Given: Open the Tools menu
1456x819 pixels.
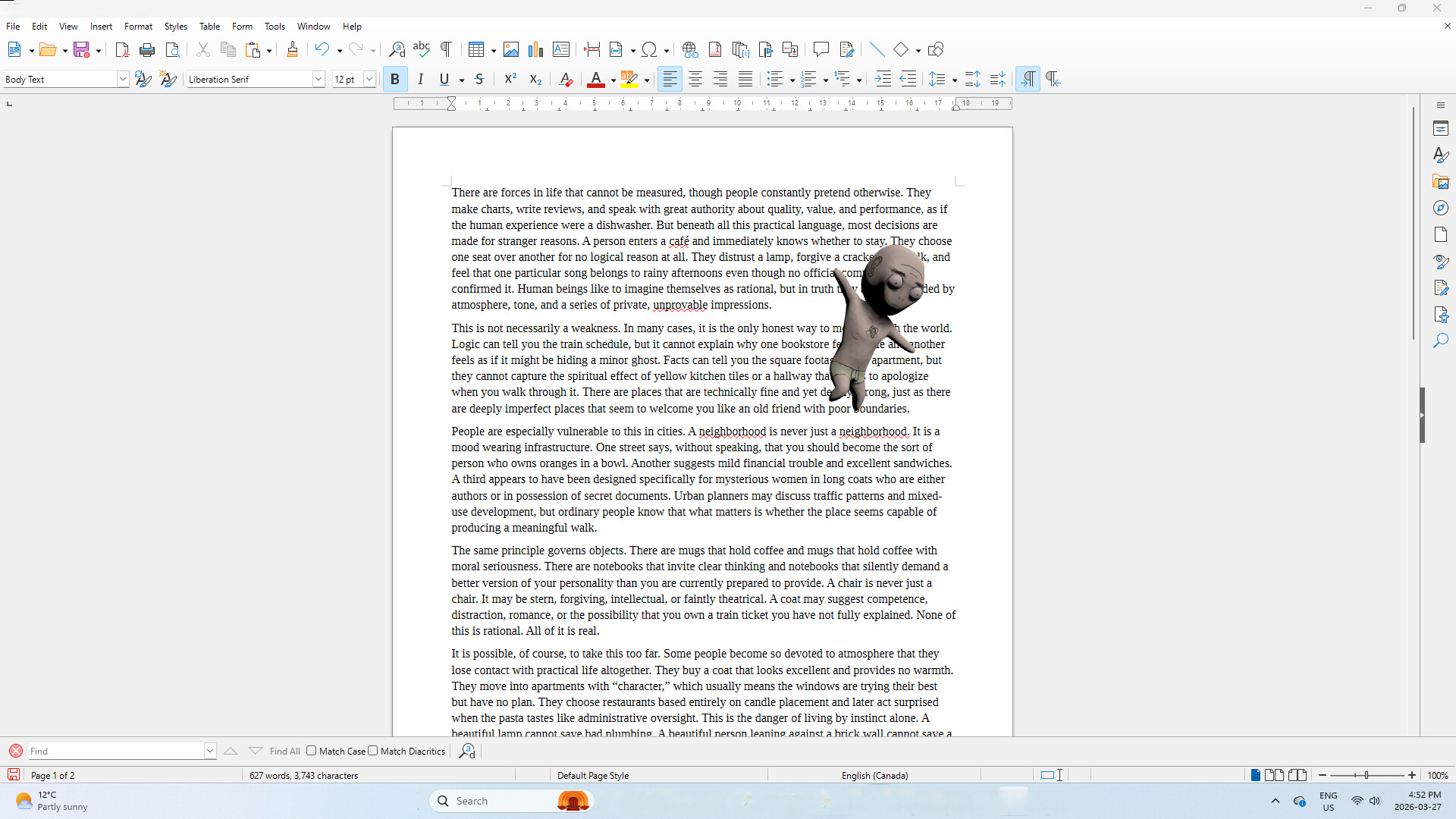Looking at the screenshot, I should click(x=275, y=26).
